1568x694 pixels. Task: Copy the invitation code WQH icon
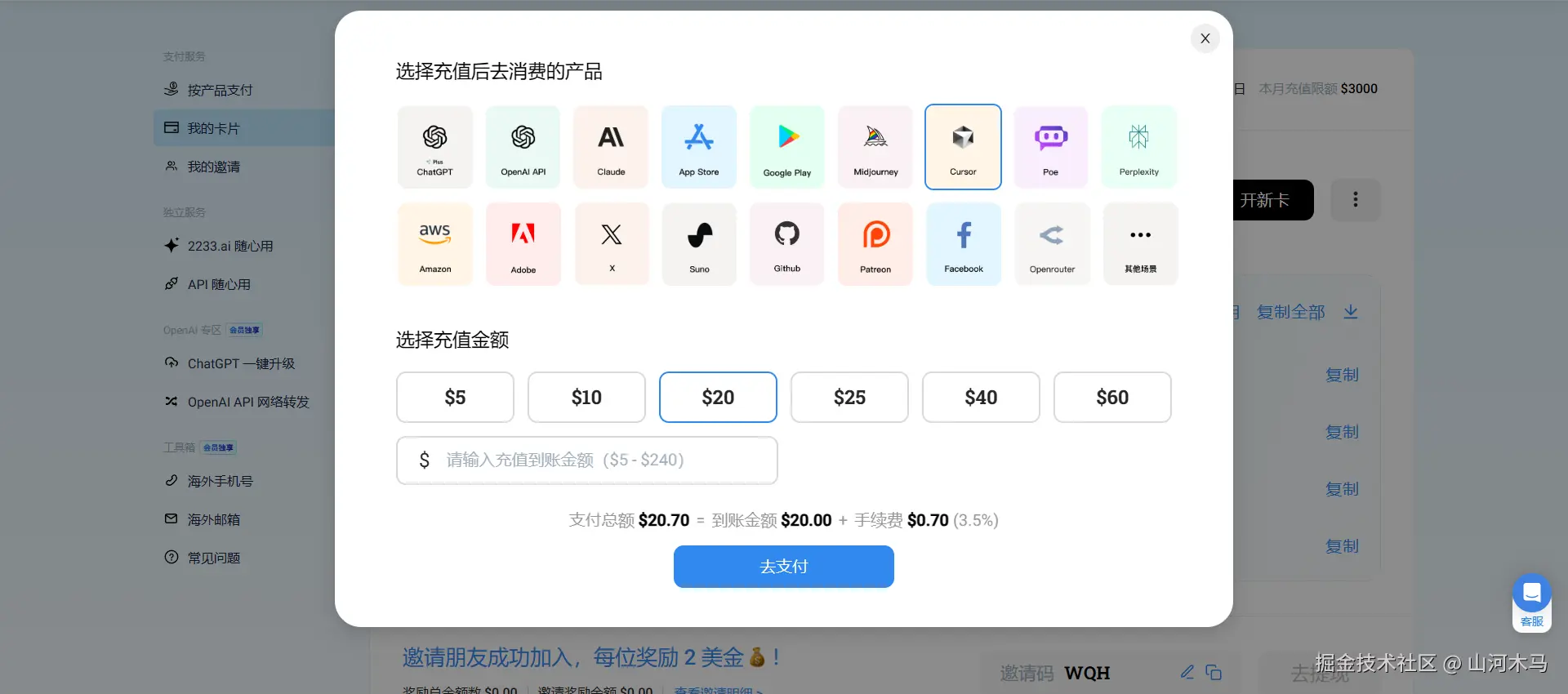click(1214, 672)
